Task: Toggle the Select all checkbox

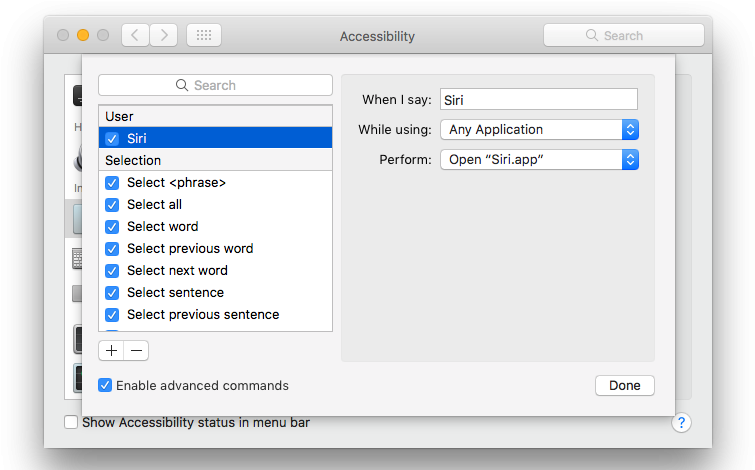Action: tap(112, 205)
